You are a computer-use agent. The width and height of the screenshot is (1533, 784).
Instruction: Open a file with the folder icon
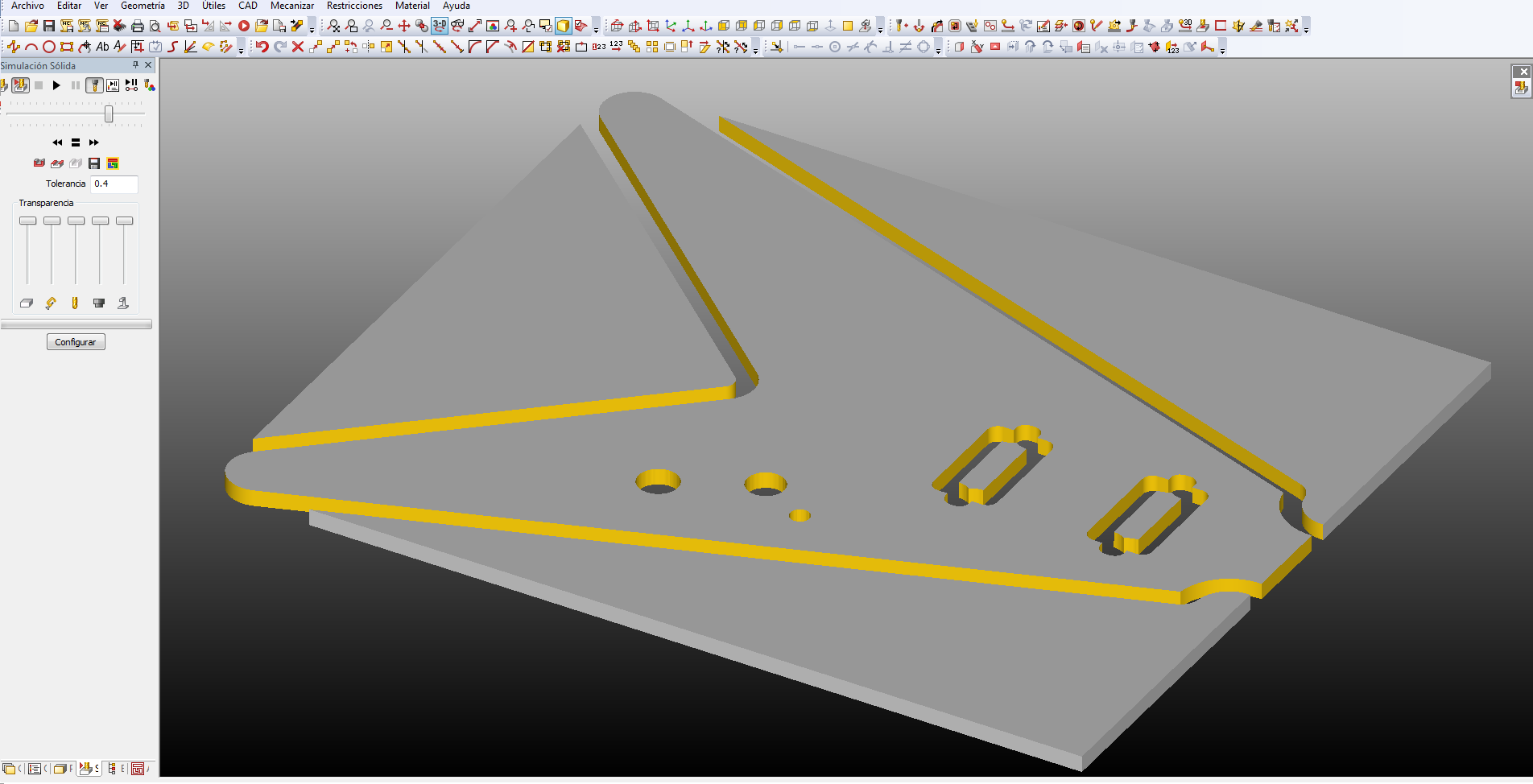click(31, 26)
